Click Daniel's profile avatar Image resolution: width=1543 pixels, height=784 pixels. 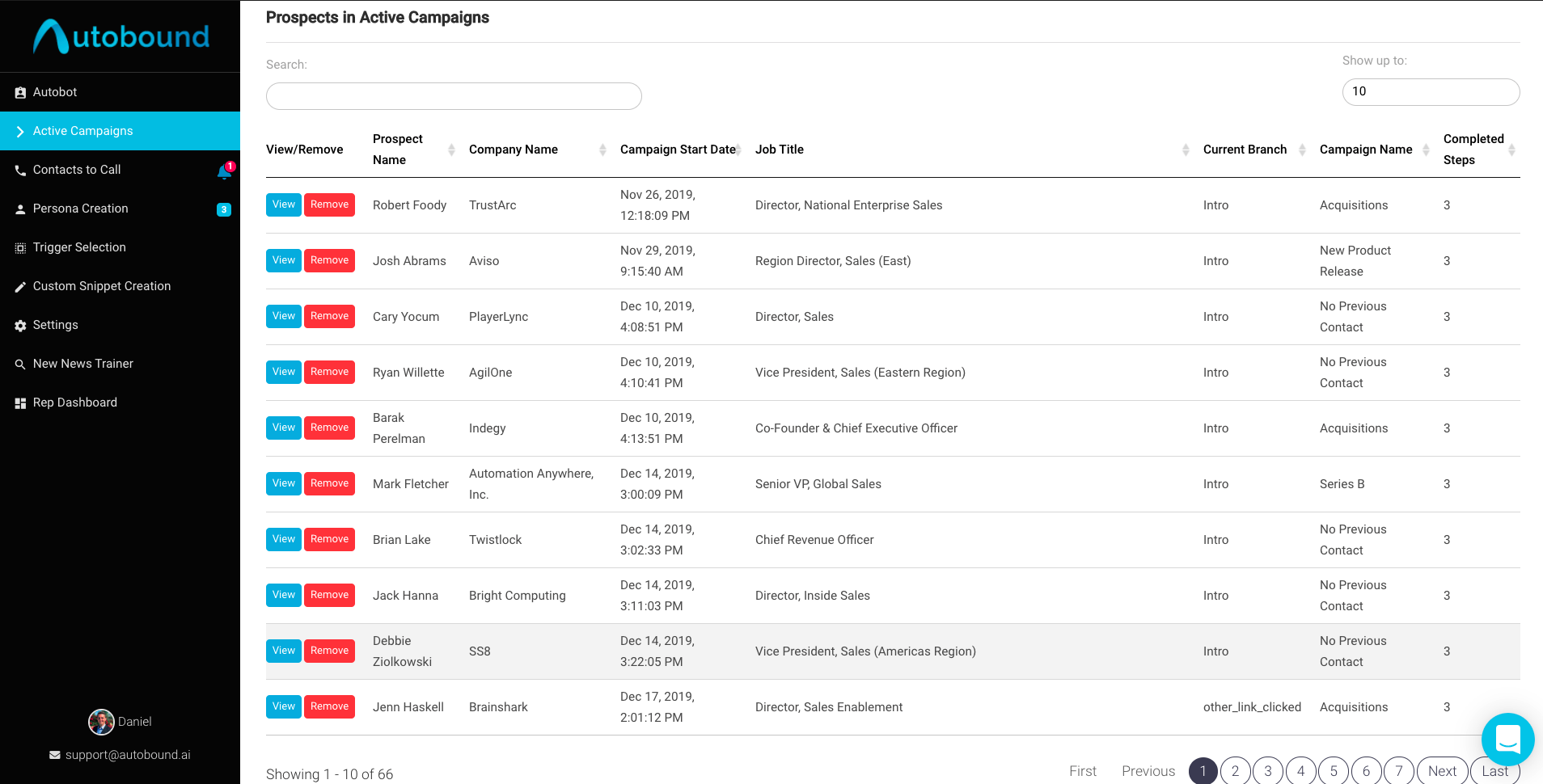(x=101, y=722)
